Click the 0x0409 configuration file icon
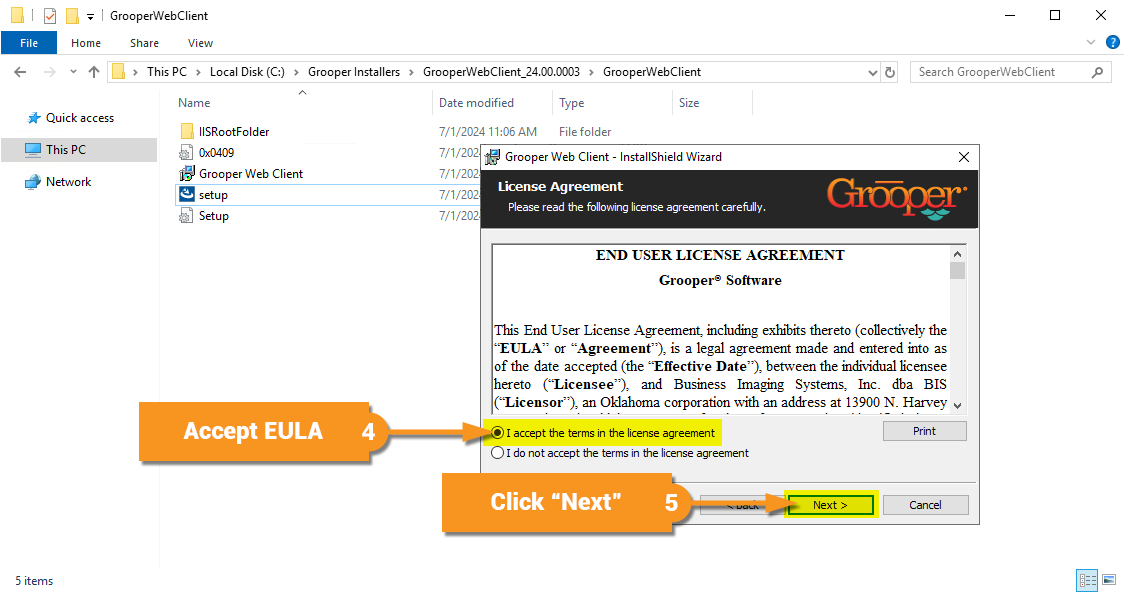Screen dimensions: 1125x593 (x=186, y=152)
